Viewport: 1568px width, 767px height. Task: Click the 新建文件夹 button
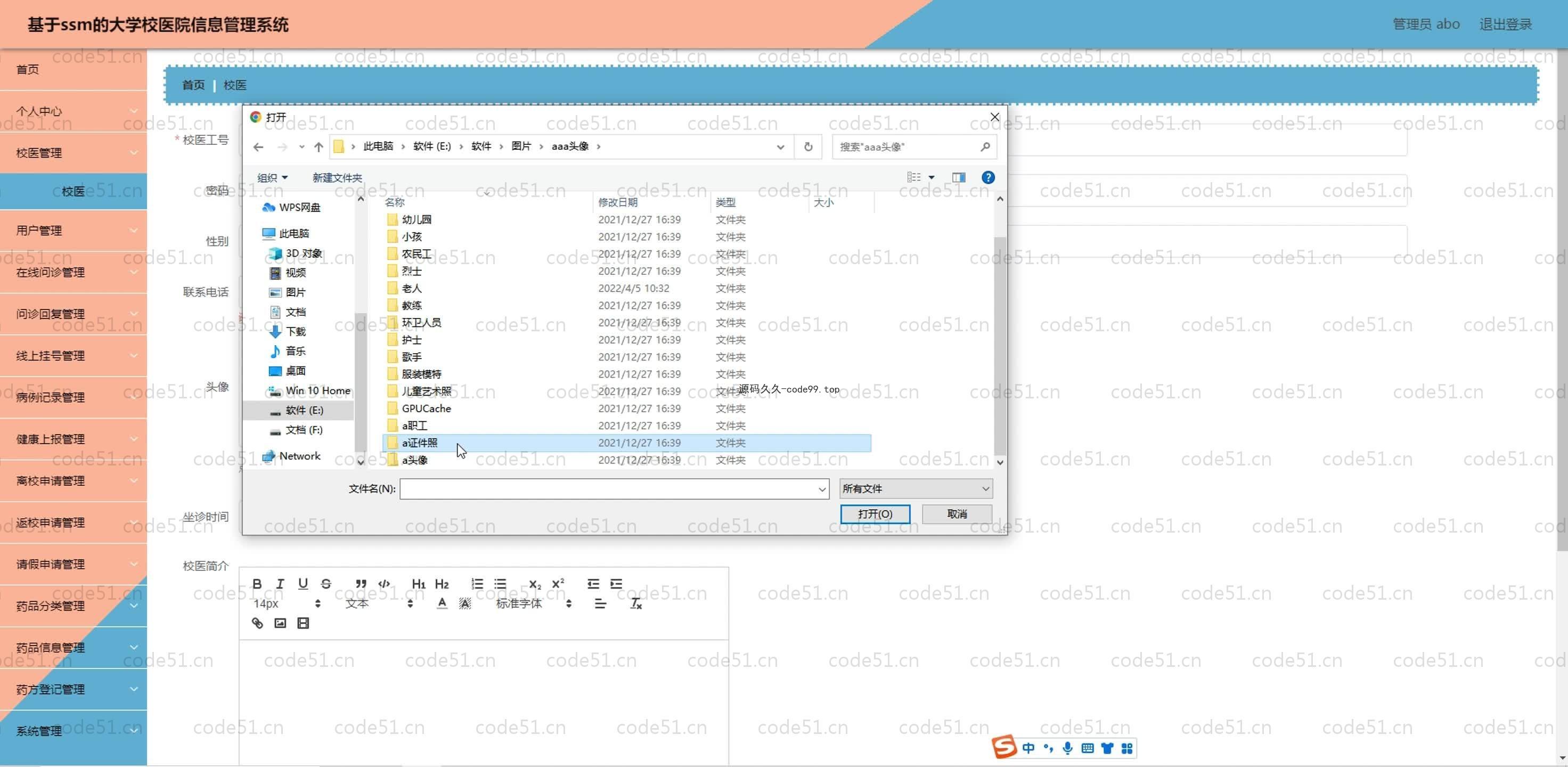tap(337, 178)
